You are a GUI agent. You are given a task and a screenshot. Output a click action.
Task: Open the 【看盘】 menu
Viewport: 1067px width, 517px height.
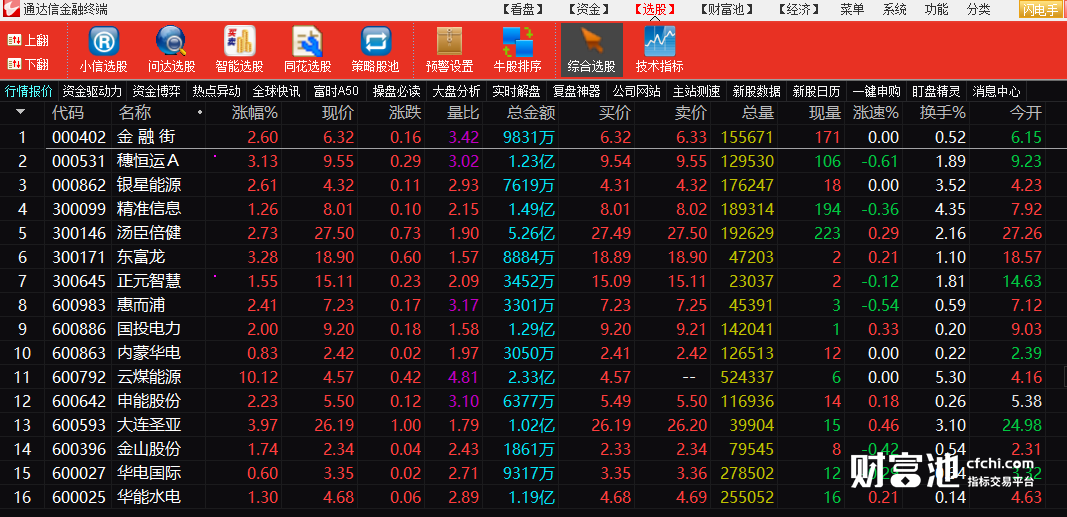523,10
